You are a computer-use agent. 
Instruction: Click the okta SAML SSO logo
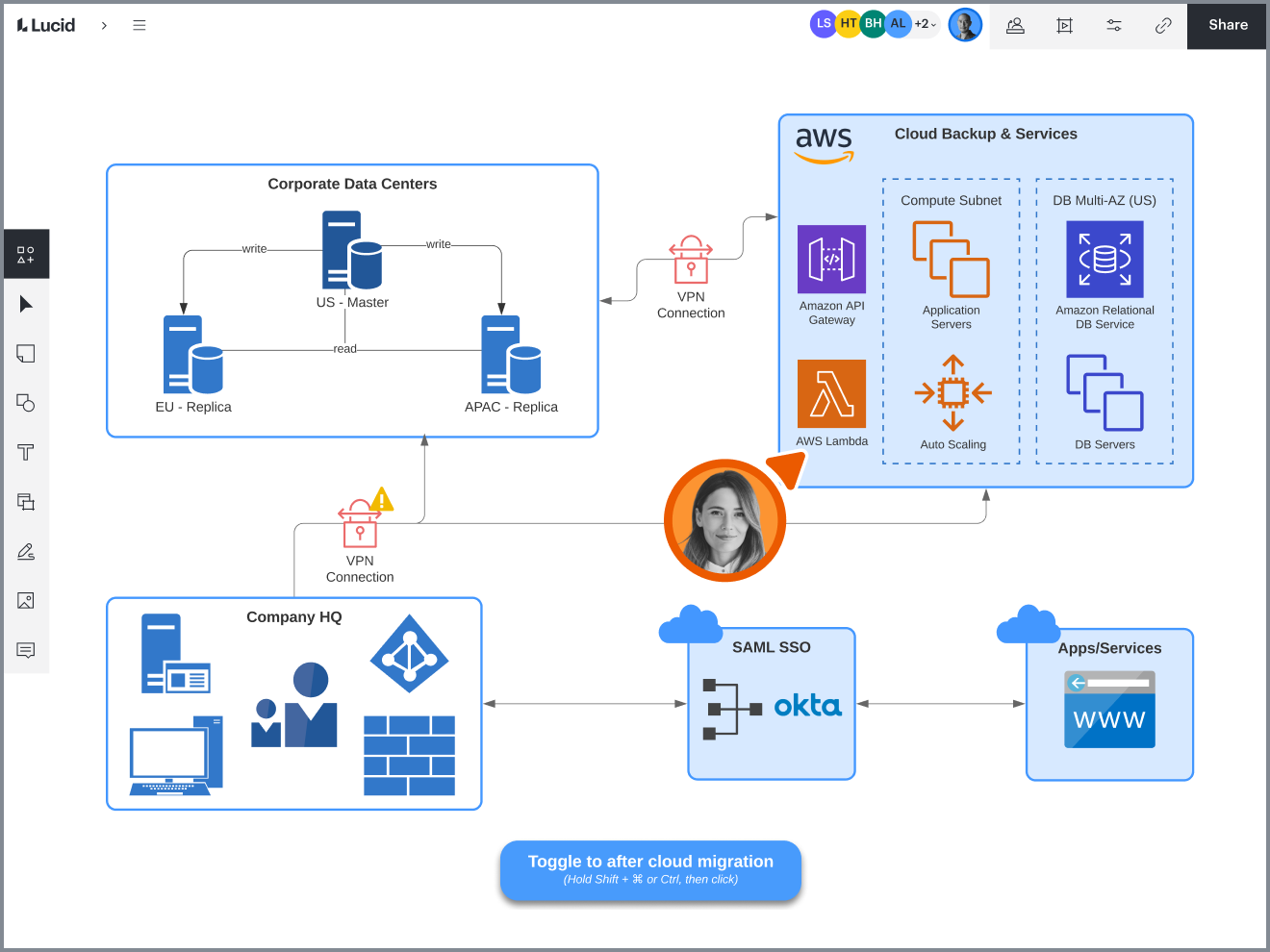807,706
